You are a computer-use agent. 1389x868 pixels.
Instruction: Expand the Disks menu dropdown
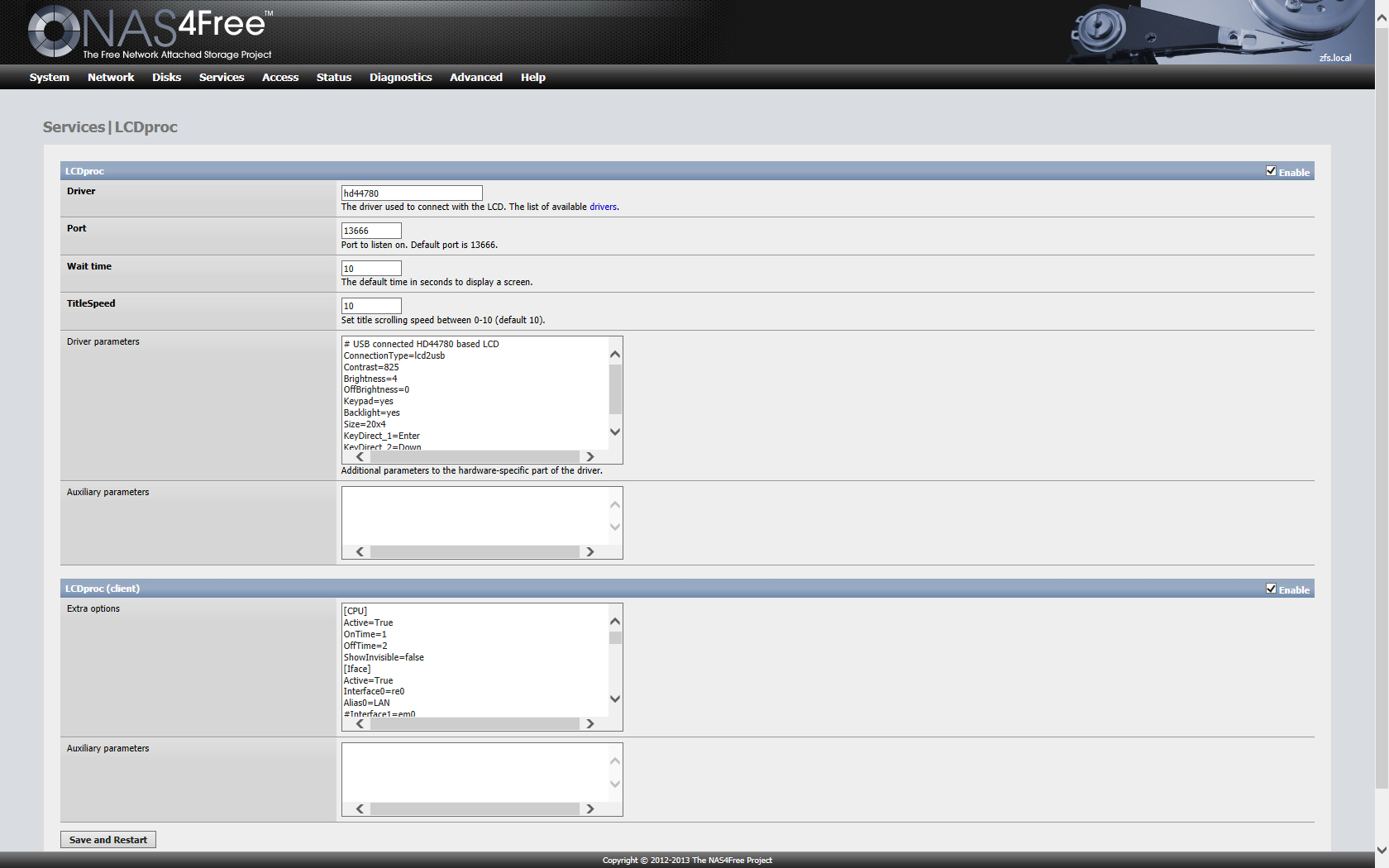pos(166,77)
